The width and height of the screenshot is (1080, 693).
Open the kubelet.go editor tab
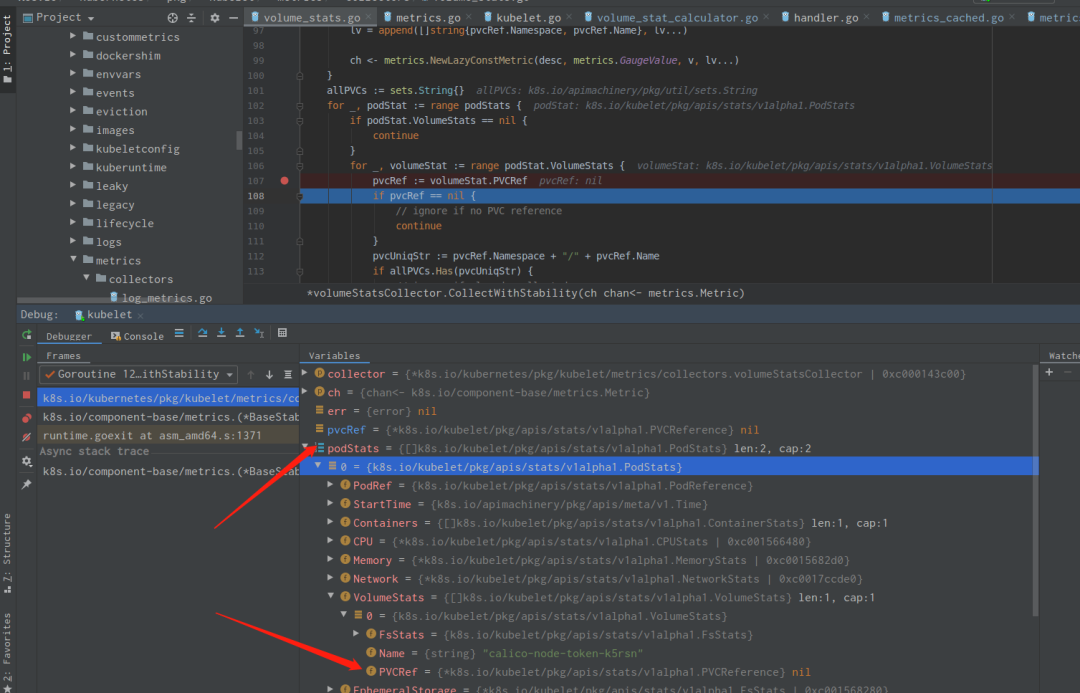coord(528,18)
